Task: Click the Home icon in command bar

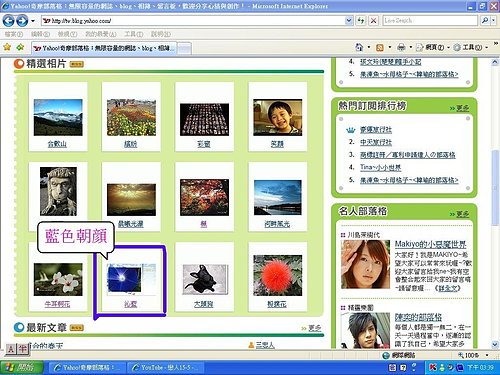Action: (x=359, y=47)
